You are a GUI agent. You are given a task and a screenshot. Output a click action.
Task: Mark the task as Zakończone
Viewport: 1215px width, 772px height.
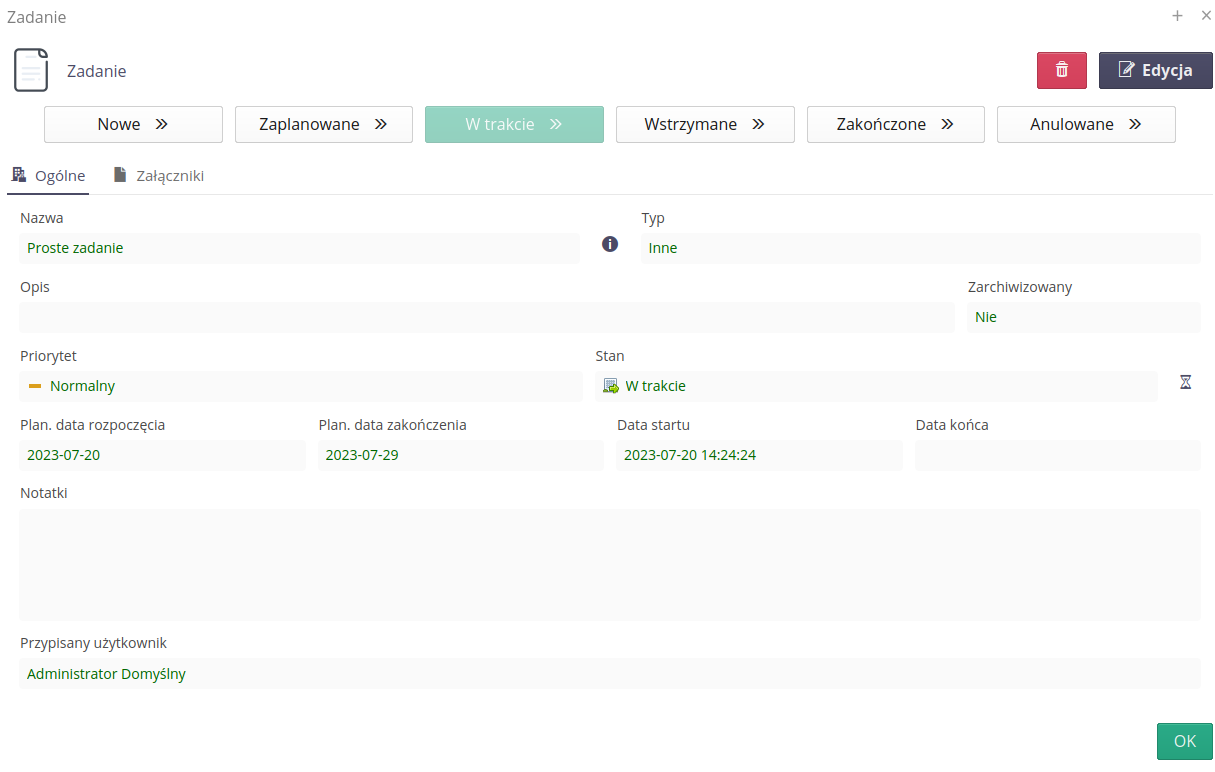(x=895, y=125)
